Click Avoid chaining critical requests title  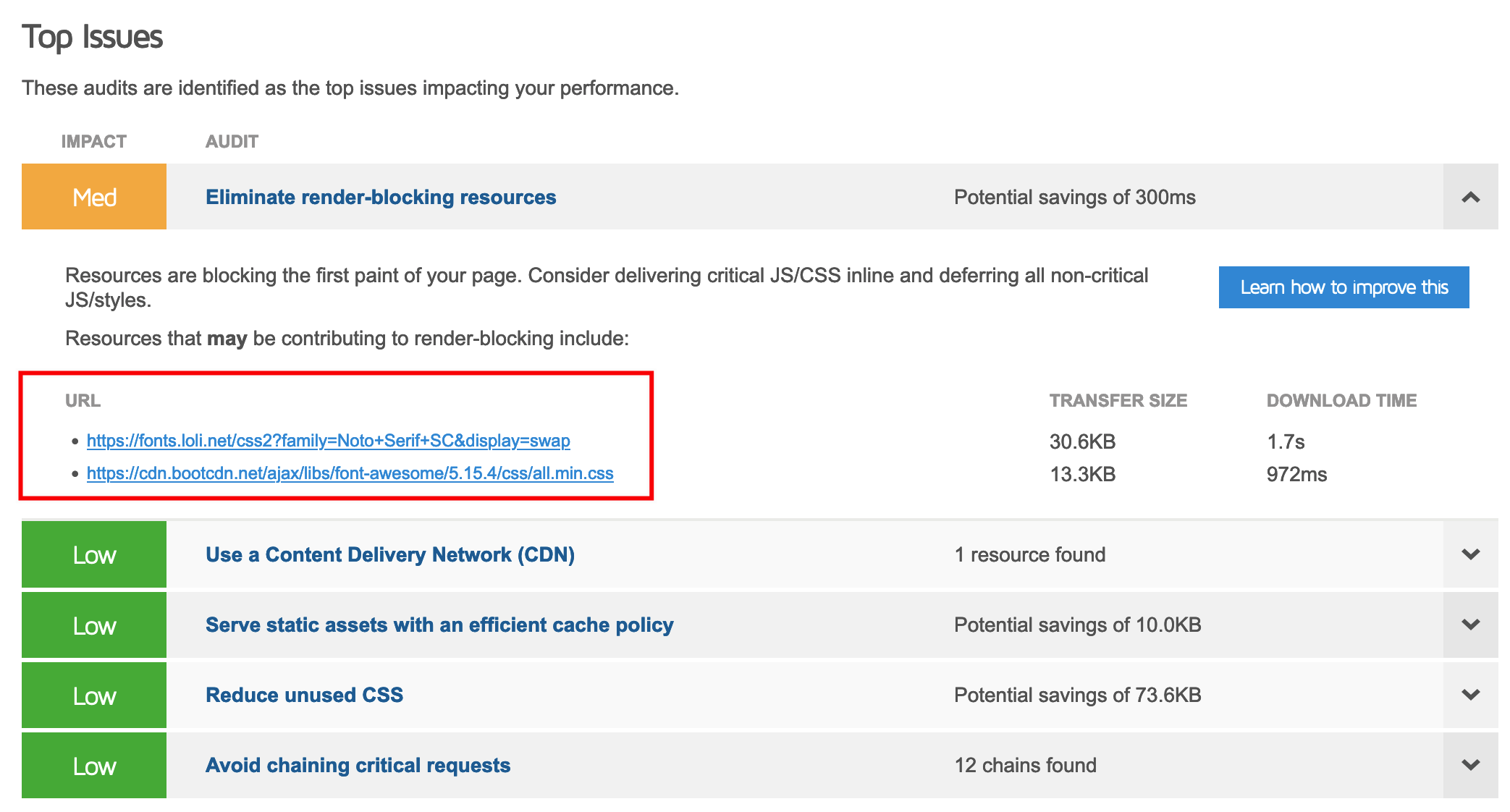tap(358, 765)
